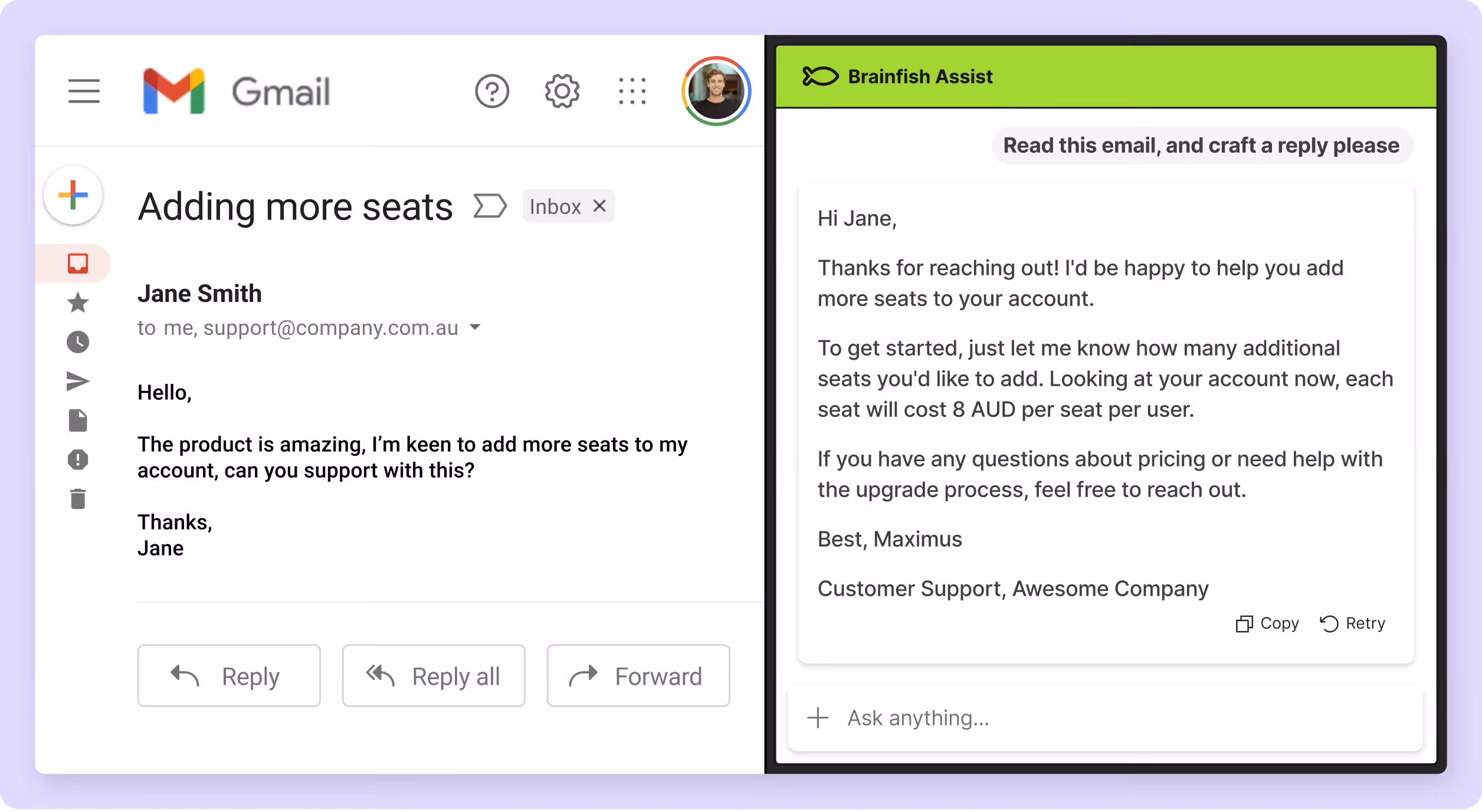Open Snoozed clock icon in sidebar
The width and height of the screenshot is (1482, 812).
click(78, 342)
